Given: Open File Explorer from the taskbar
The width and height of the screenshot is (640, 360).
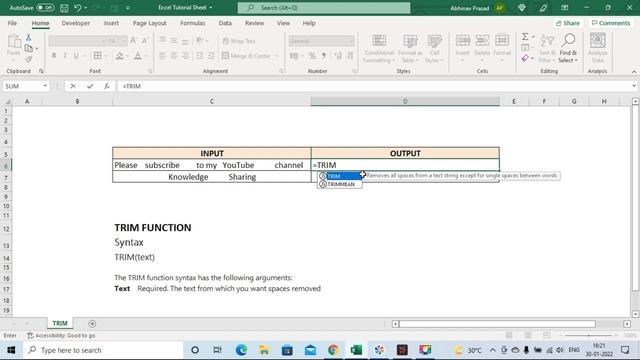Looking at the screenshot, I should pos(264,350).
